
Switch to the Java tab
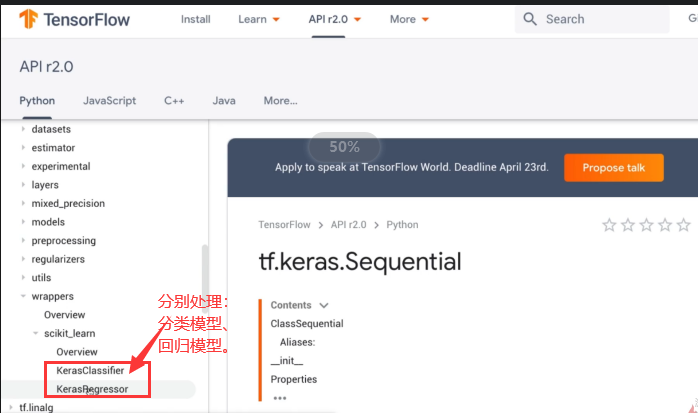click(x=224, y=101)
